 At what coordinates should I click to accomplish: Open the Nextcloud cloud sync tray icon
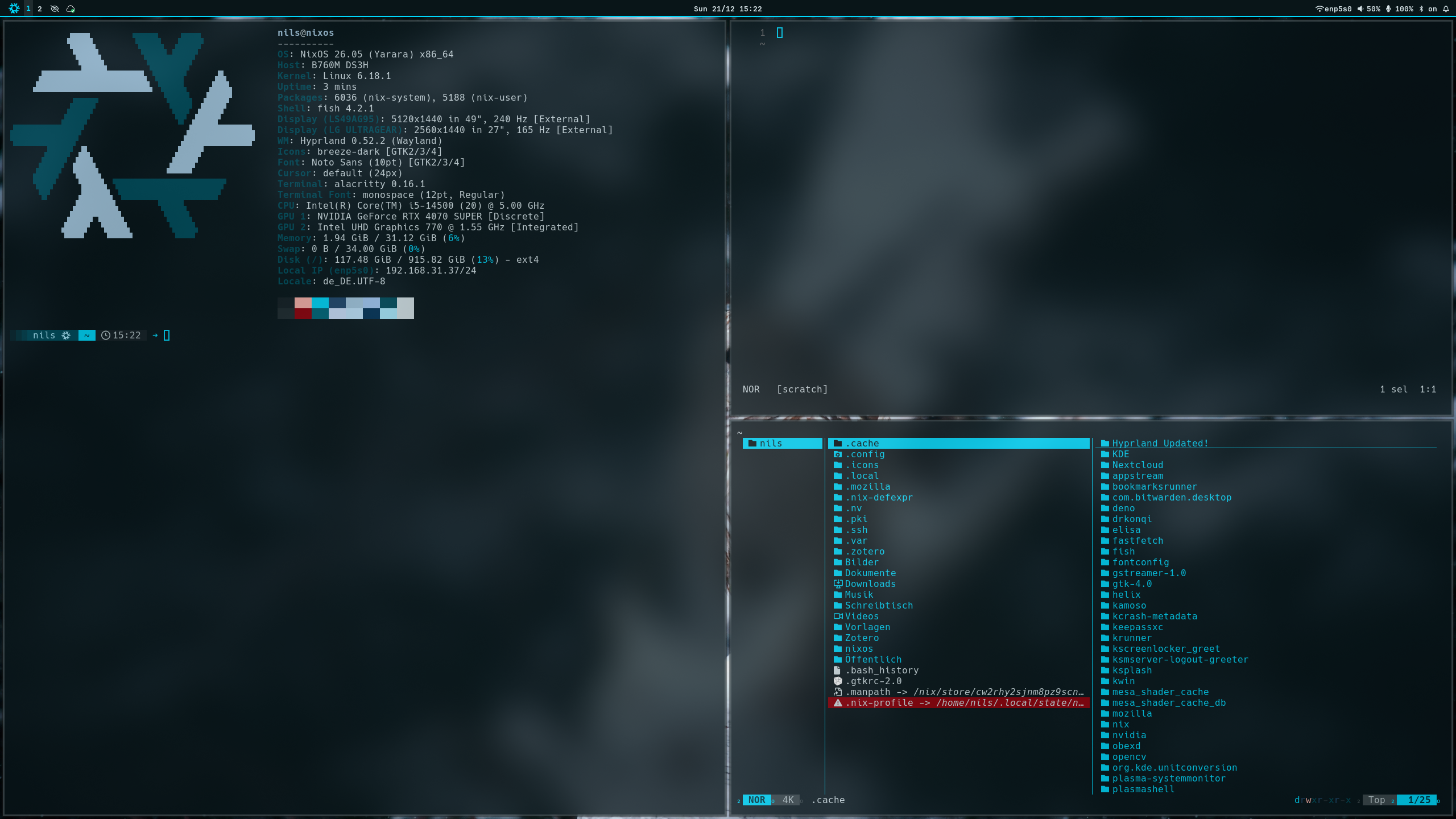pos(71,9)
